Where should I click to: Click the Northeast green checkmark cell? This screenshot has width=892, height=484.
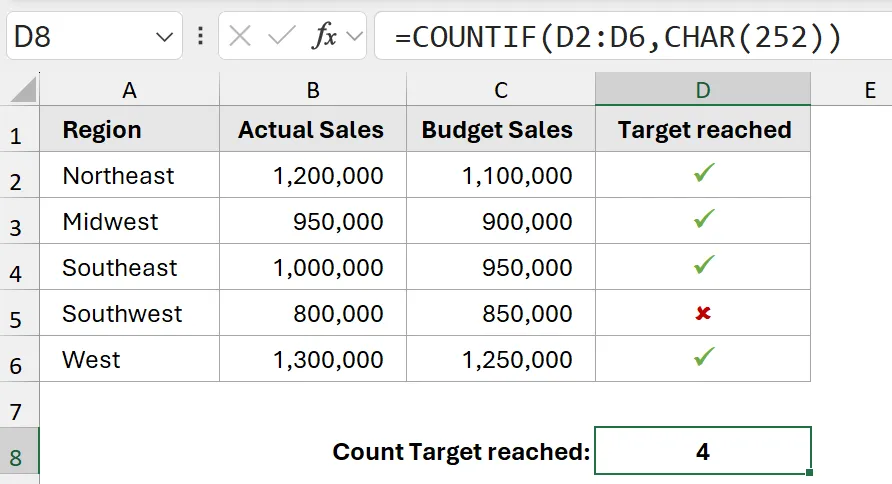tap(703, 175)
